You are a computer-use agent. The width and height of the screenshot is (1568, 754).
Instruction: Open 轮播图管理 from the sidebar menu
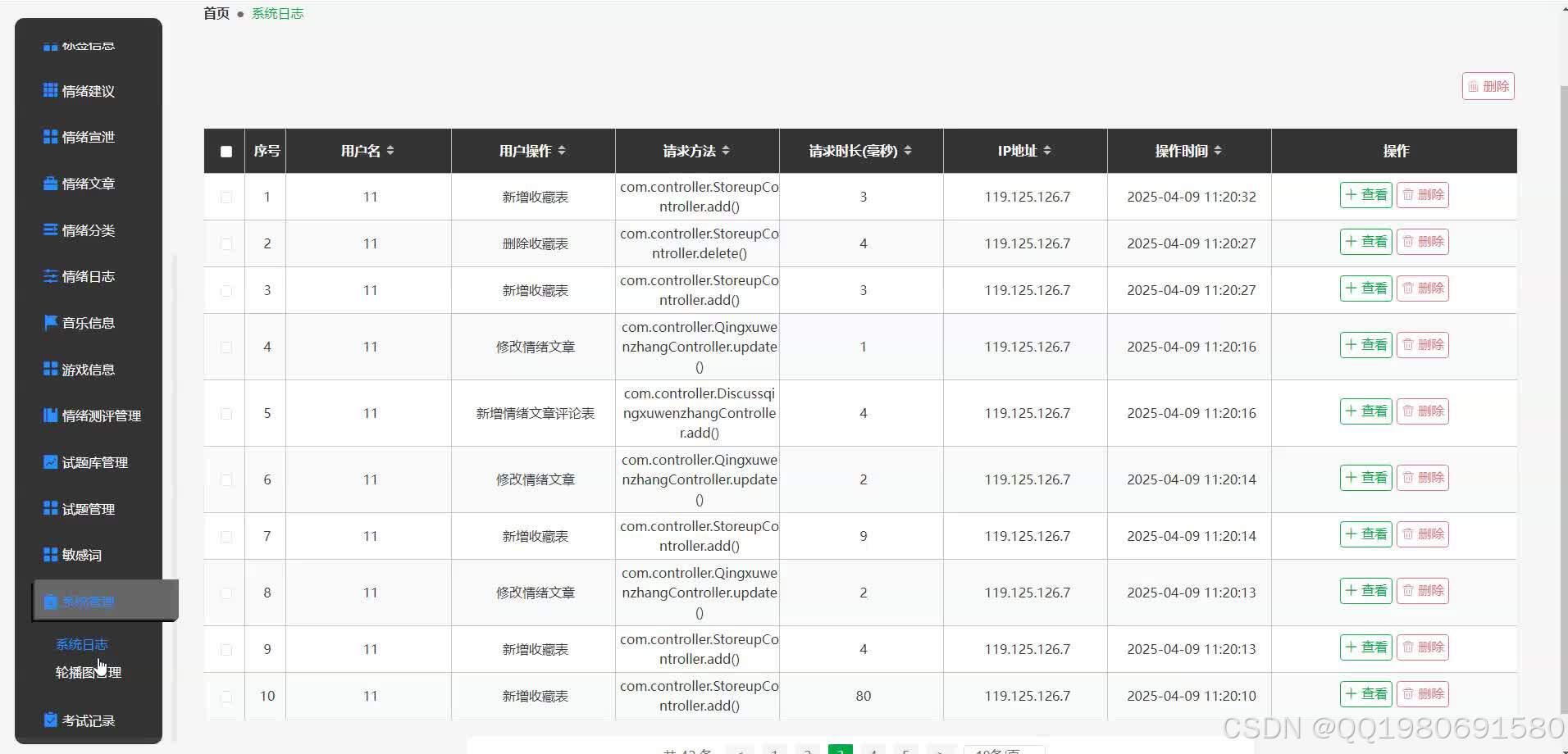click(88, 672)
